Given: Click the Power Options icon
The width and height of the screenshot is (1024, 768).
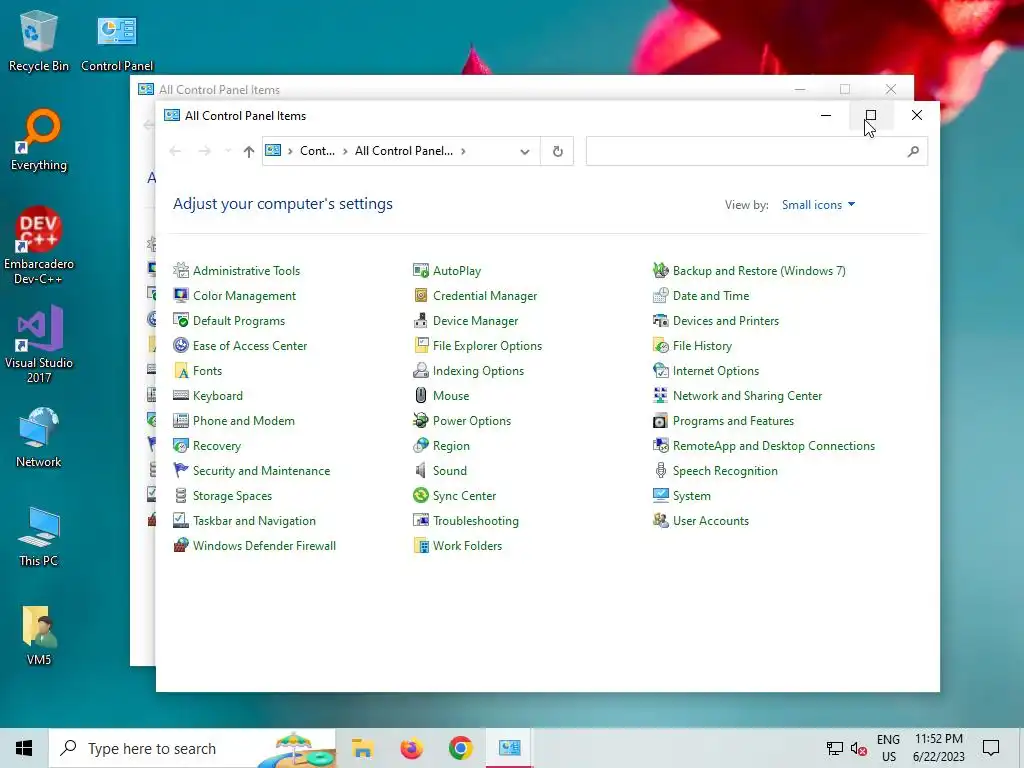Looking at the screenshot, I should [x=421, y=421].
